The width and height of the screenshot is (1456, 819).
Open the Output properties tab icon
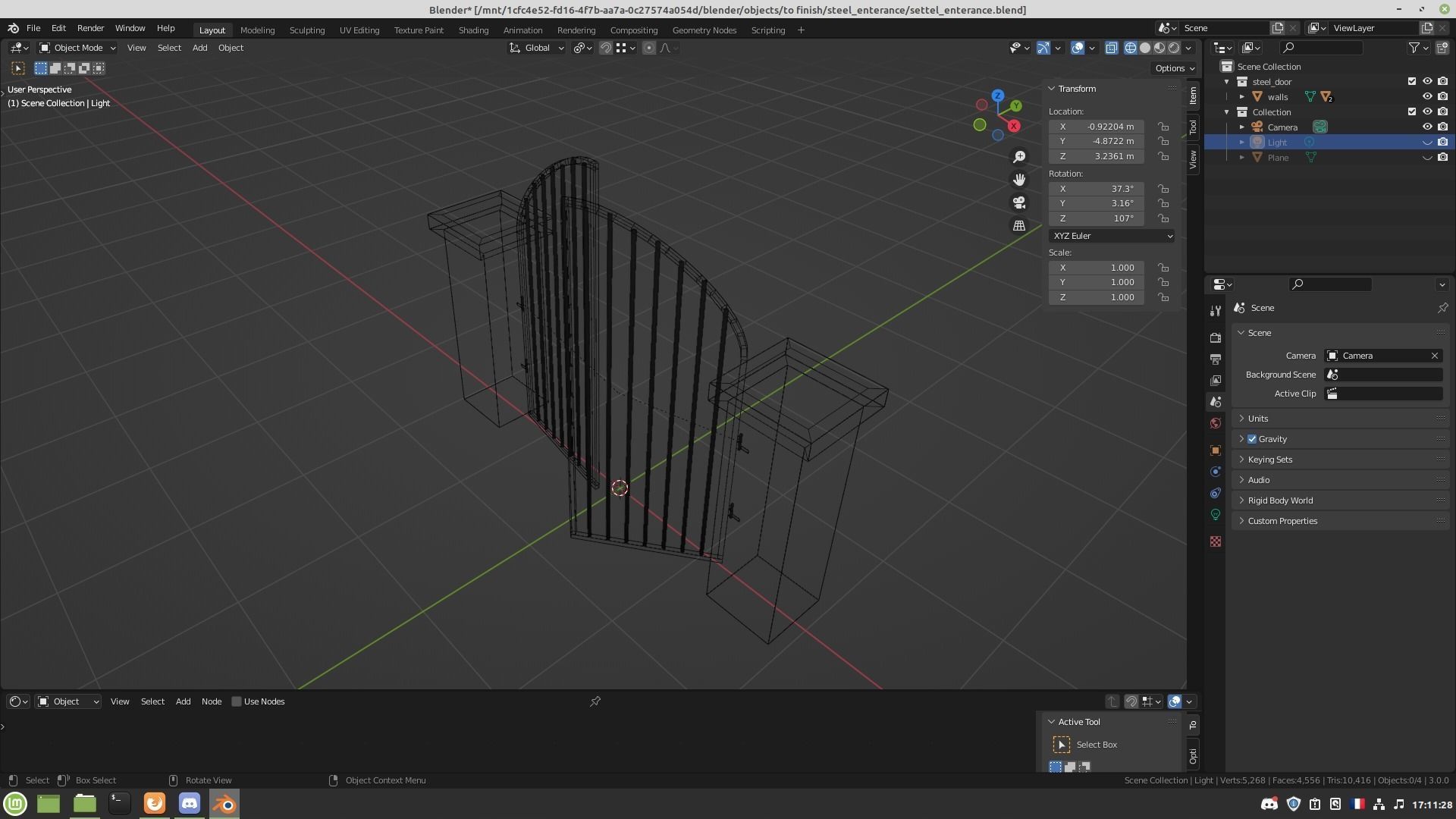tap(1216, 359)
